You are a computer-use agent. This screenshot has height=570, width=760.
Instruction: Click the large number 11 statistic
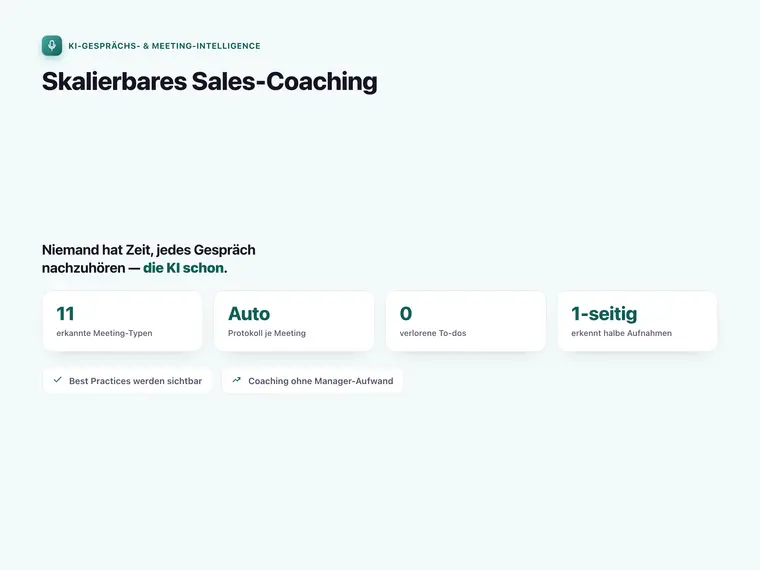tap(65, 314)
